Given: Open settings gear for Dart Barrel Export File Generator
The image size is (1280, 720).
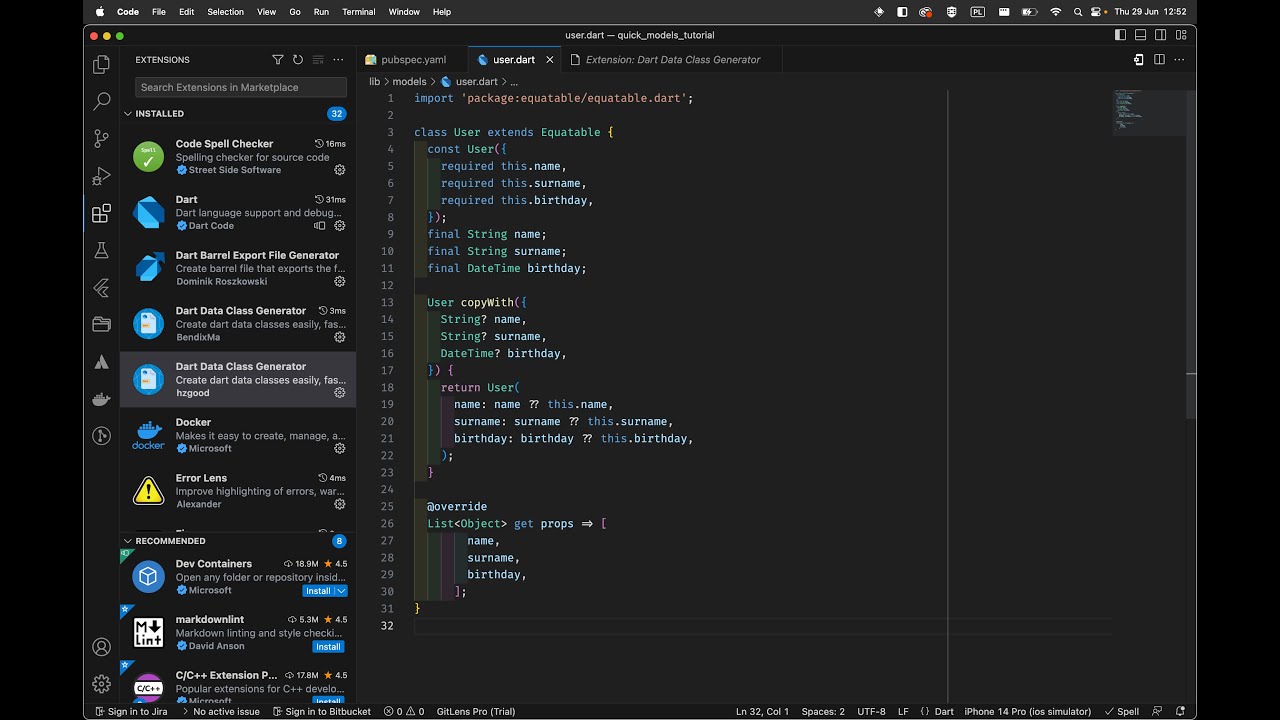Looking at the screenshot, I should point(339,282).
